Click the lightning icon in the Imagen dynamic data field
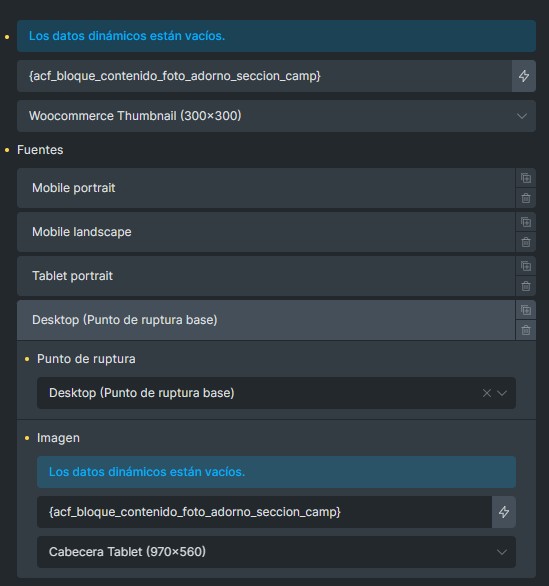 click(x=504, y=512)
